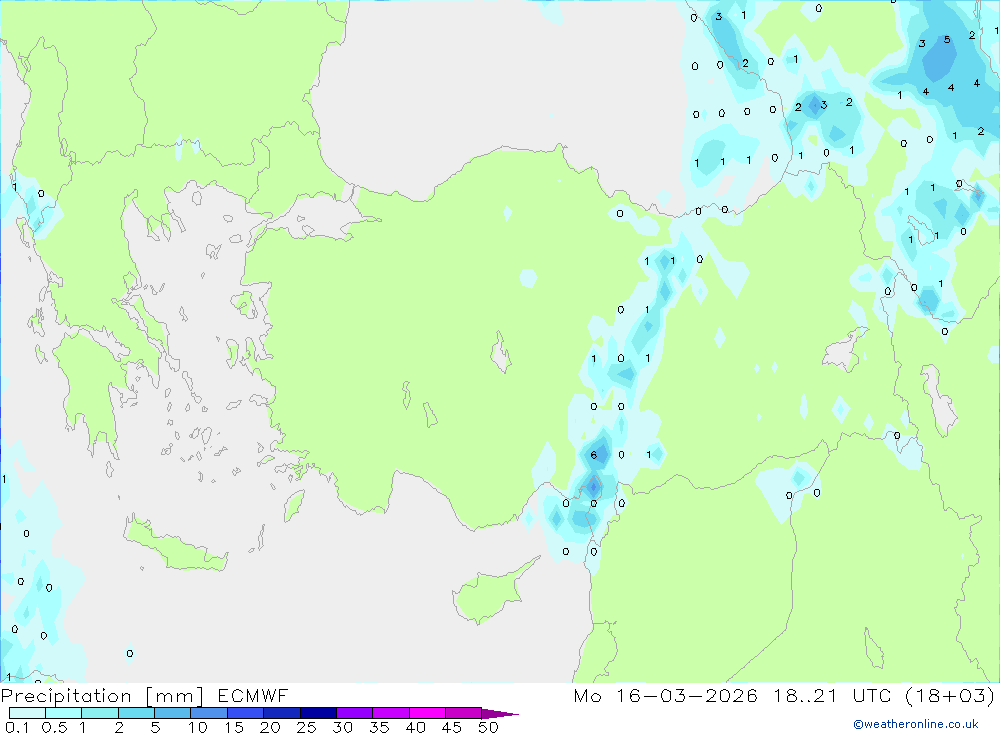Select the 25–30 mm navy legend swatch
Screen dimensions: 1000x733
[318, 713]
